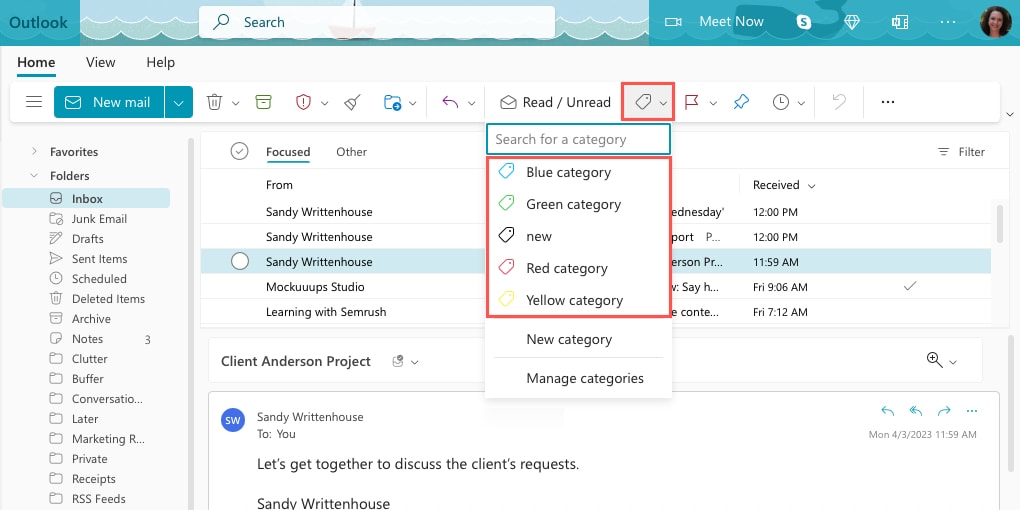Click the Move to folder icon

[392, 102]
